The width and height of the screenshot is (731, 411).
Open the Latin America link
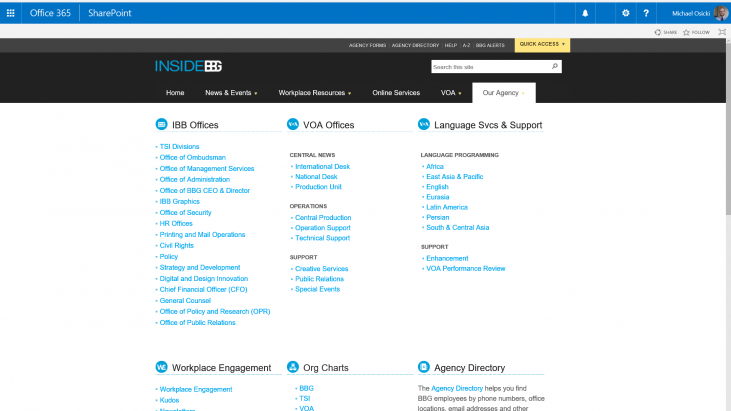pos(447,207)
